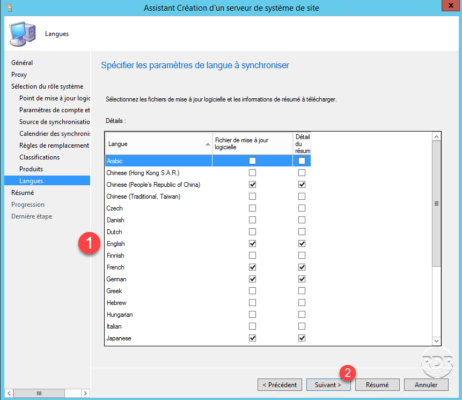Check update file box for Hungarian

[x=252, y=314]
